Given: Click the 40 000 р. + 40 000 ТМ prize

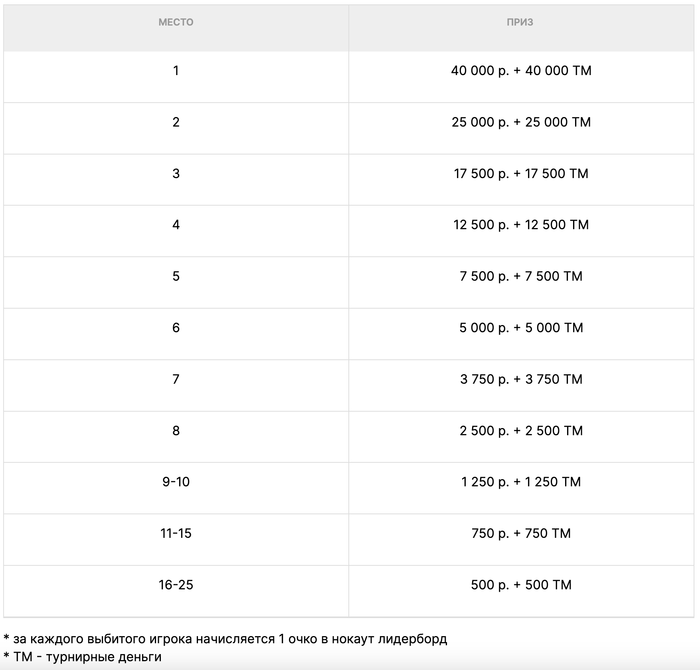Looking at the screenshot, I should (x=520, y=71).
